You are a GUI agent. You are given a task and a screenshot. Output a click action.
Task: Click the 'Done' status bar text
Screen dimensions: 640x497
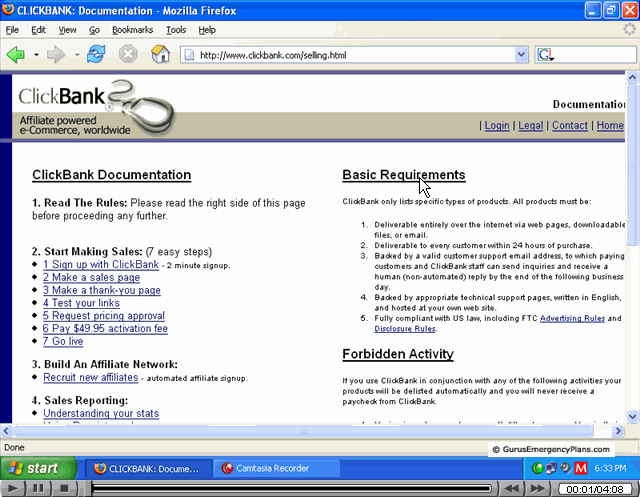pyautogui.click(x=14, y=448)
